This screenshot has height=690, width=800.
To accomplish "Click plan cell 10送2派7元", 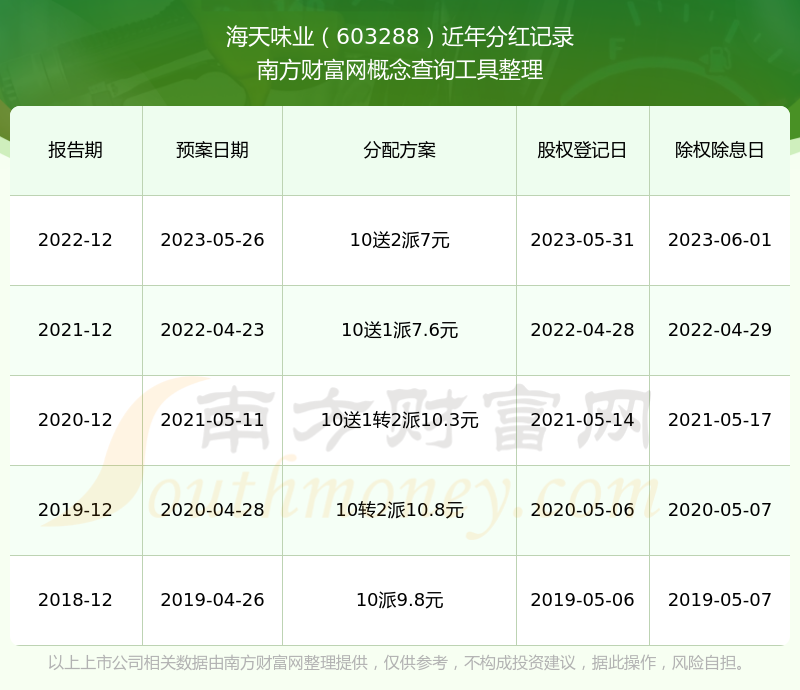I will [399, 240].
